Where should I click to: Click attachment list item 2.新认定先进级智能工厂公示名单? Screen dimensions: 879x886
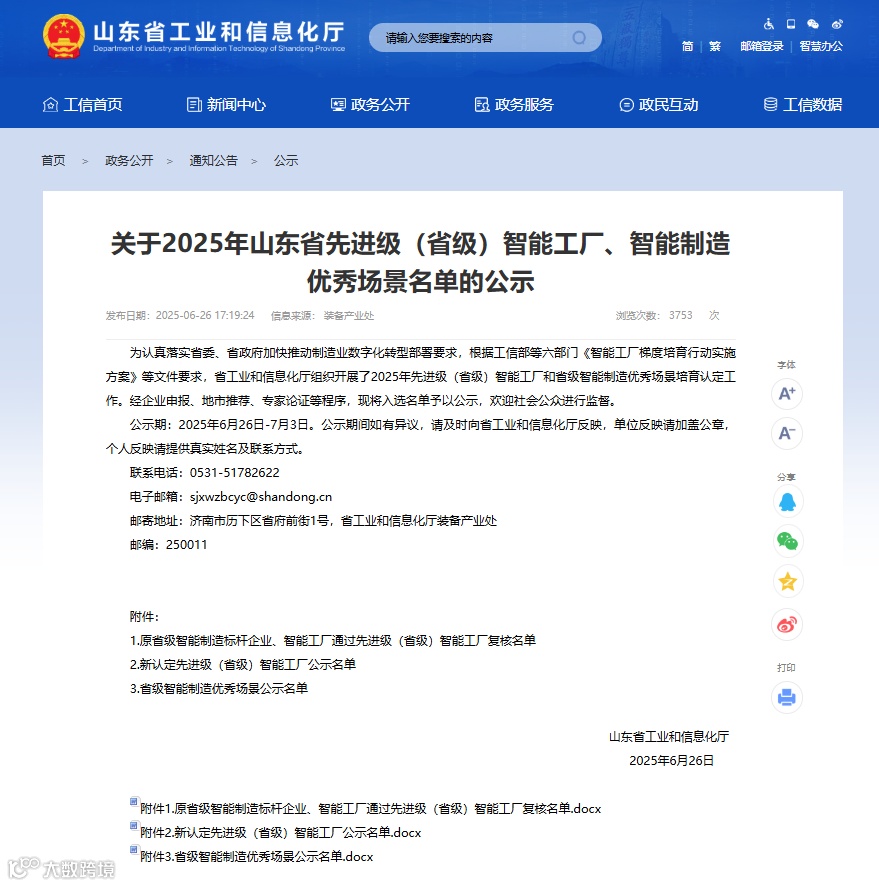tap(243, 664)
